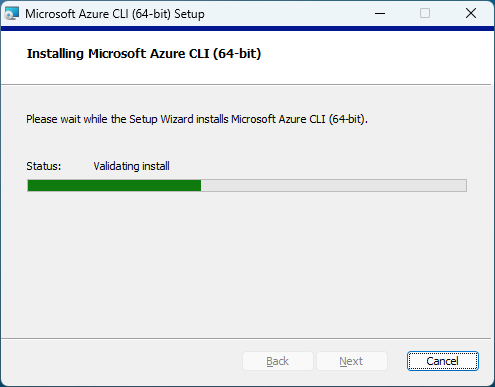Image resolution: width=495 pixels, height=387 pixels.
Task: Click the "Validating install" status text
Action: coord(131,166)
